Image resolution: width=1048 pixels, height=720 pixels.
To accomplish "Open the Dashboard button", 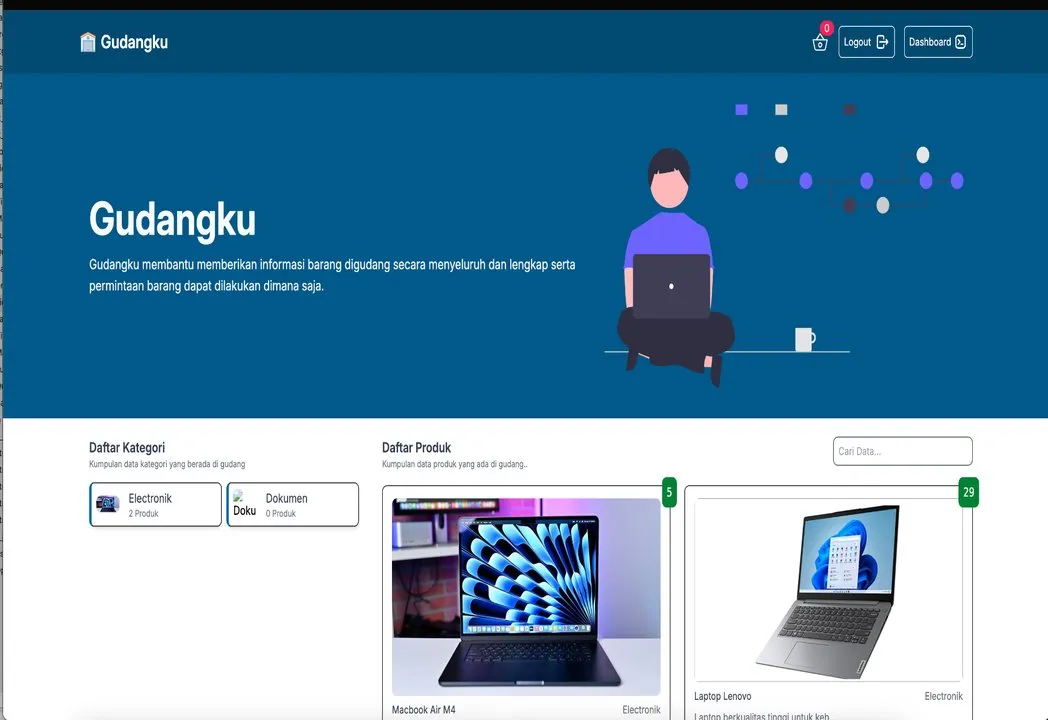I will tap(938, 42).
